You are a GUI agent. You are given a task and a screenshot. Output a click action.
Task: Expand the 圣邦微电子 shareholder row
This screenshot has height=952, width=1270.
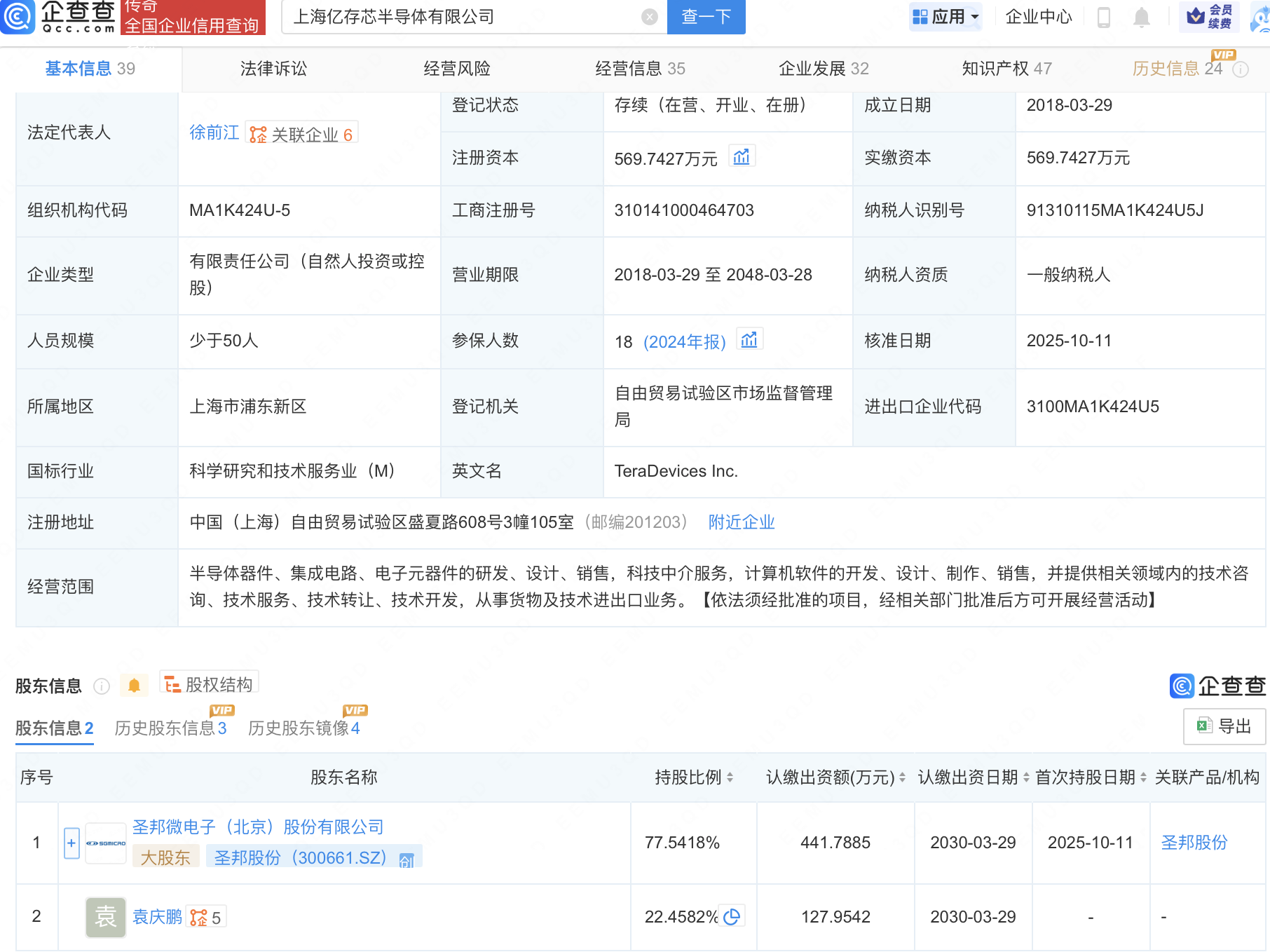point(71,843)
